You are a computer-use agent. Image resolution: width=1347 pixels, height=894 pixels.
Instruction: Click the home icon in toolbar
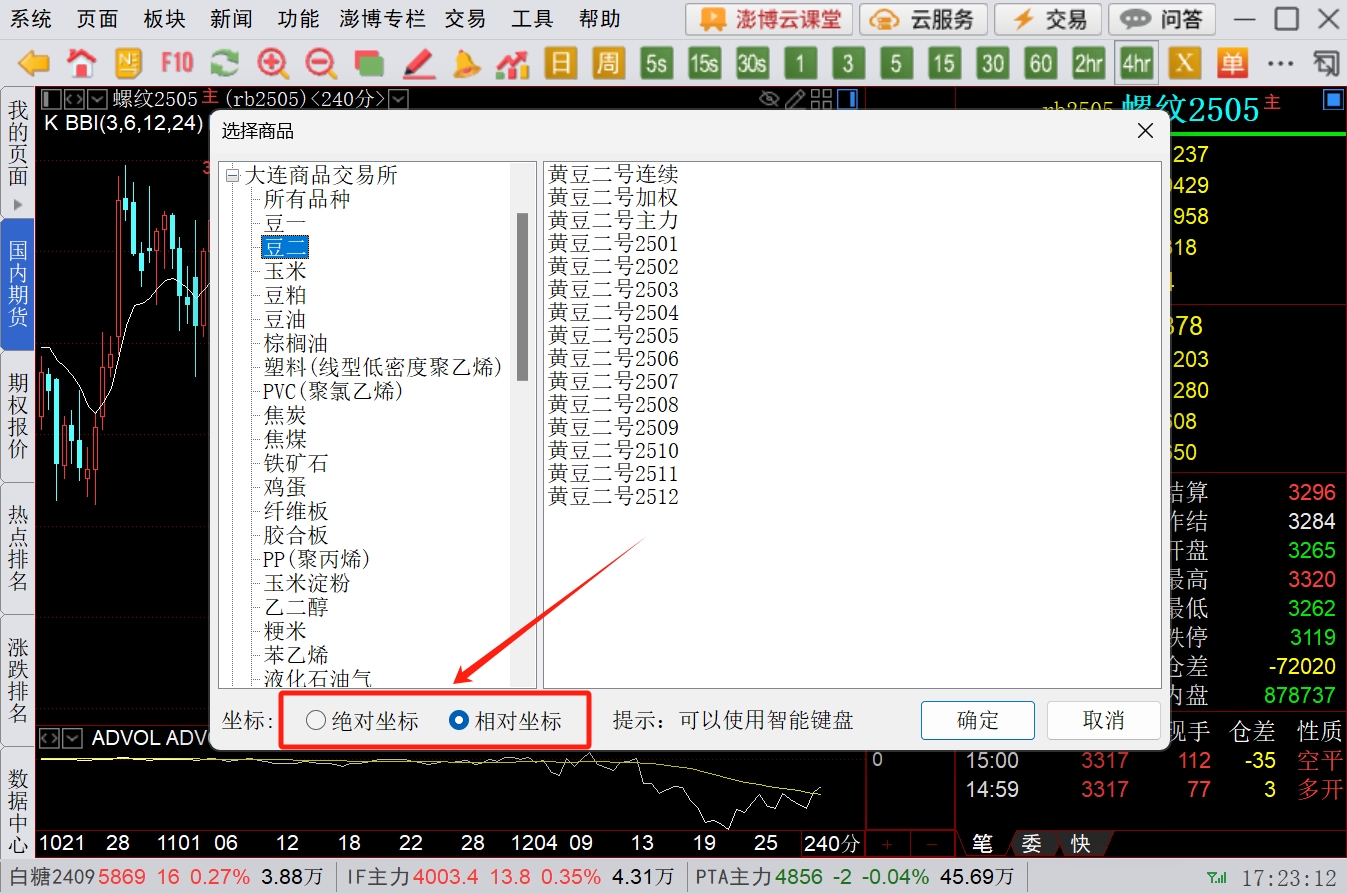(81, 64)
